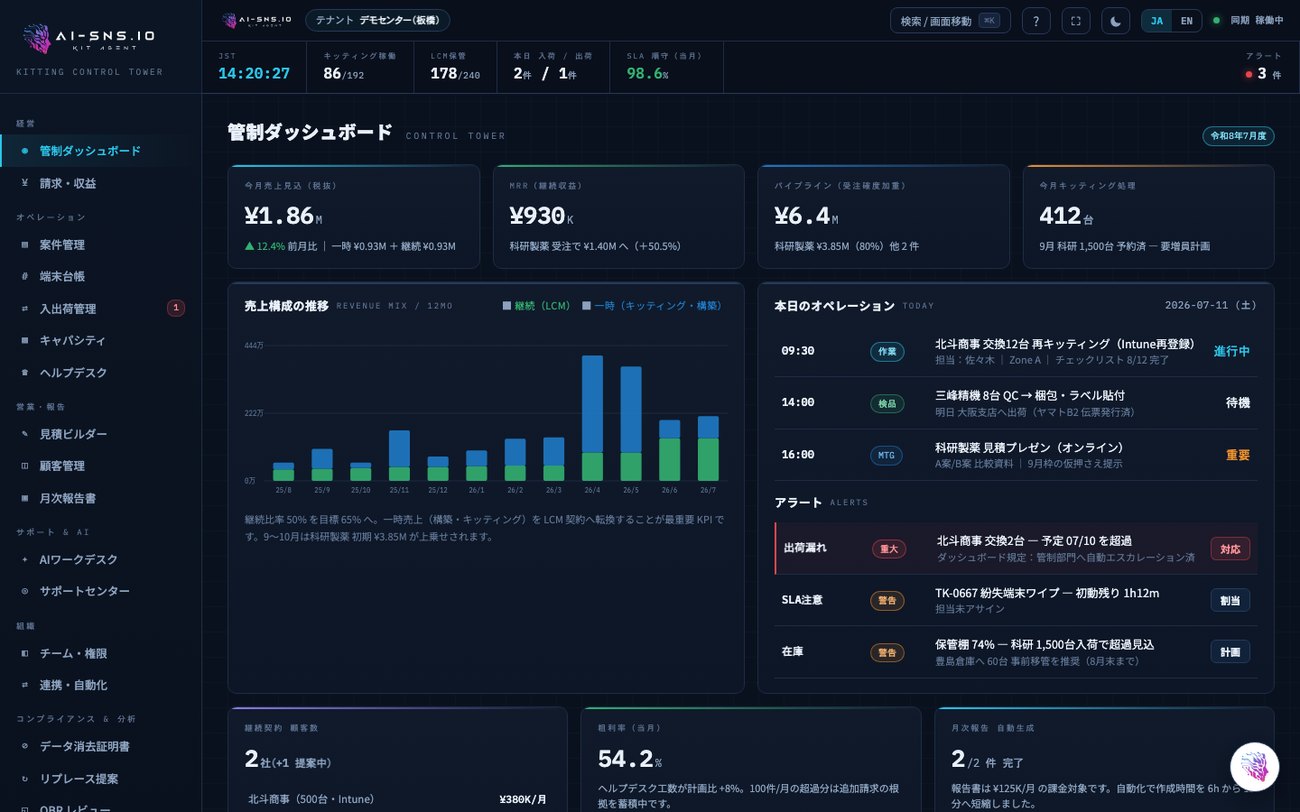Open the floating AI assistant avatar button
This screenshot has width=1300, height=812.
tap(1255, 767)
